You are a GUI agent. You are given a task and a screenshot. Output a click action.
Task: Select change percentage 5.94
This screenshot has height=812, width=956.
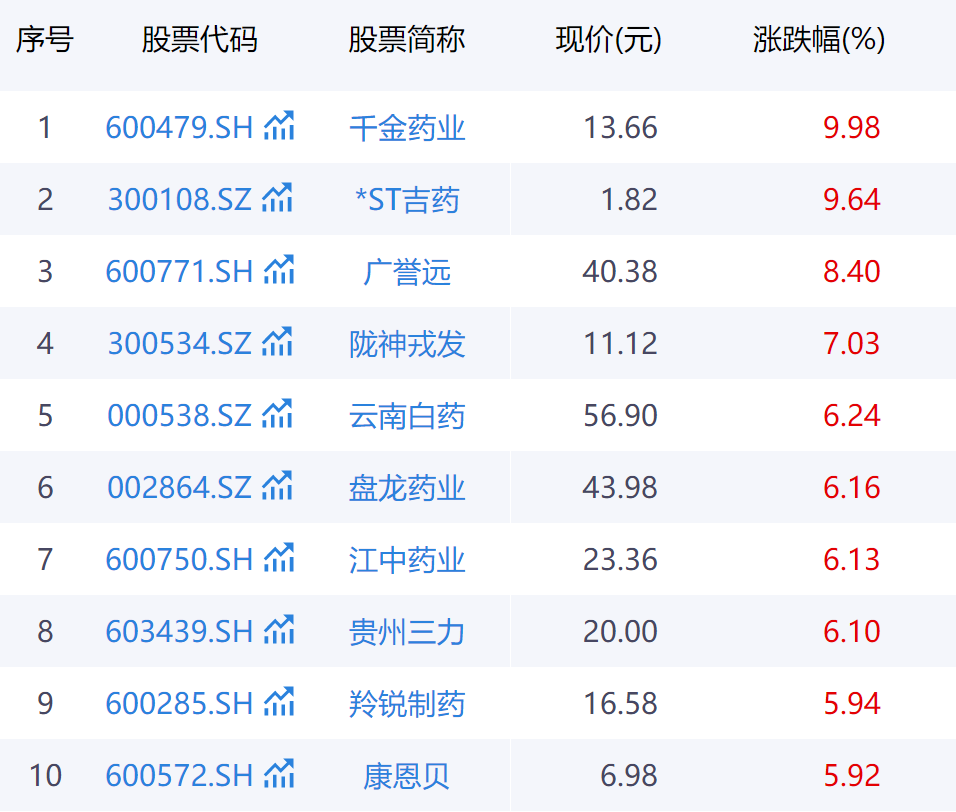click(x=852, y=703)
